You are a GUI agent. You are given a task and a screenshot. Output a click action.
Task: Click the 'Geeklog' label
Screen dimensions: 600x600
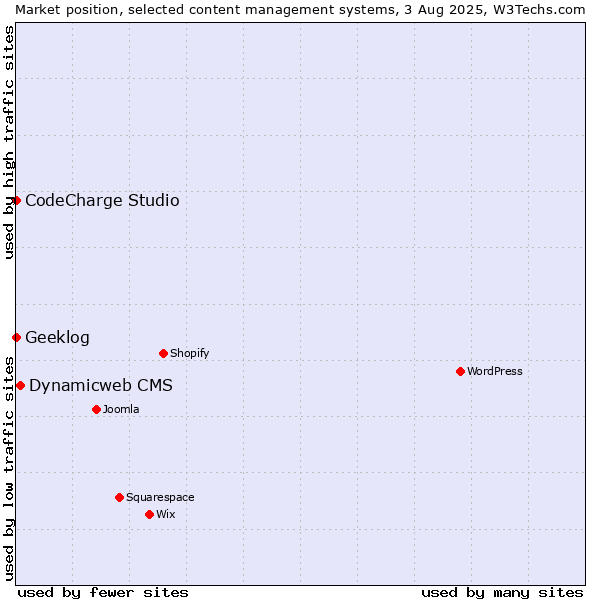click(x=57, y=338)
